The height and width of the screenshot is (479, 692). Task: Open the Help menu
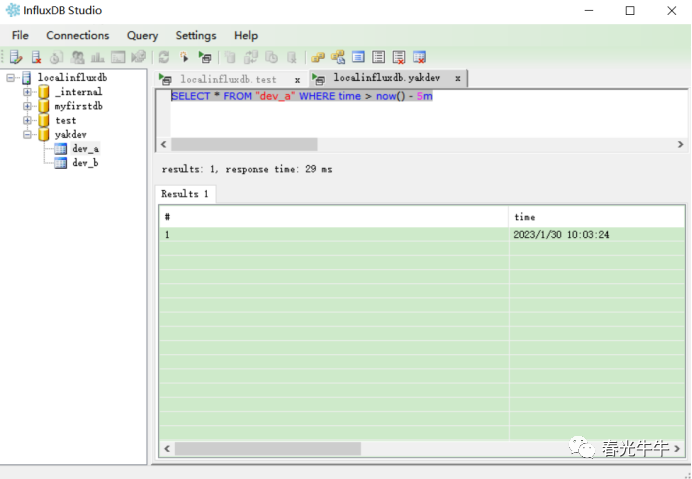point(246,36)
